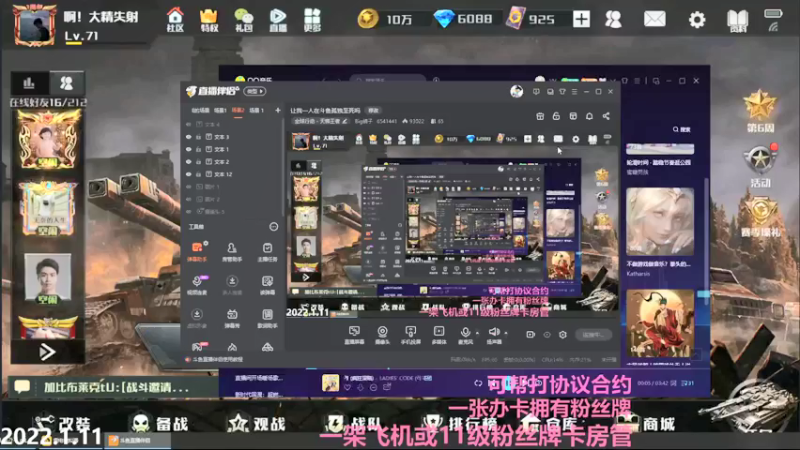Toggle visibility eye of layer 文本 4
The width and height of the screenshot is (800, 450).
[x=189, y=124]
